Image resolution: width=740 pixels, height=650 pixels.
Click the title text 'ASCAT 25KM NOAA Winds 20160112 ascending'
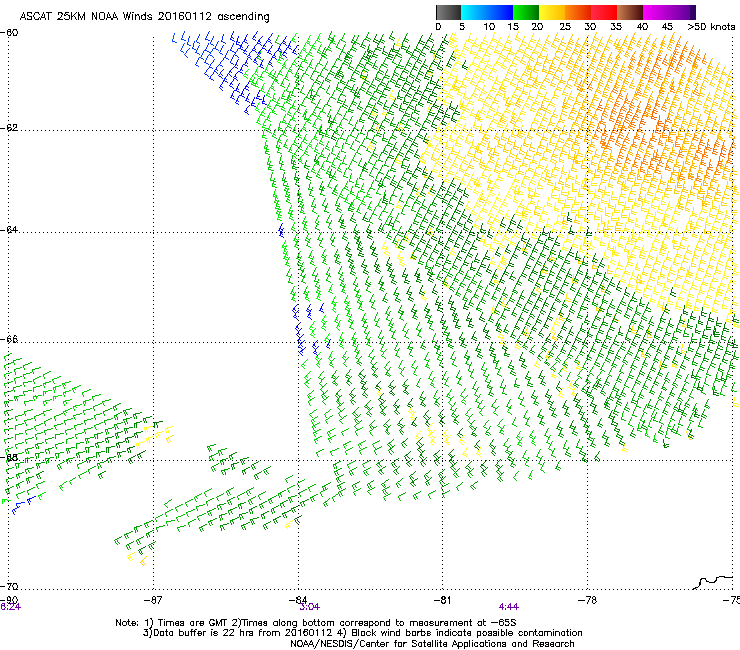click(x=144, y=17)
